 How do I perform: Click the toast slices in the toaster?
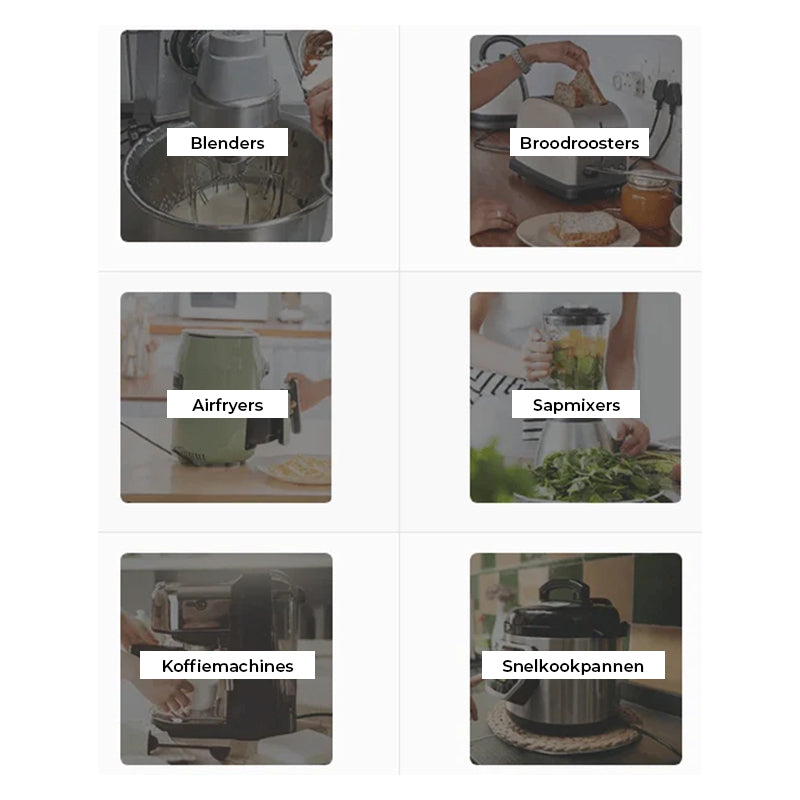(580, 88)
